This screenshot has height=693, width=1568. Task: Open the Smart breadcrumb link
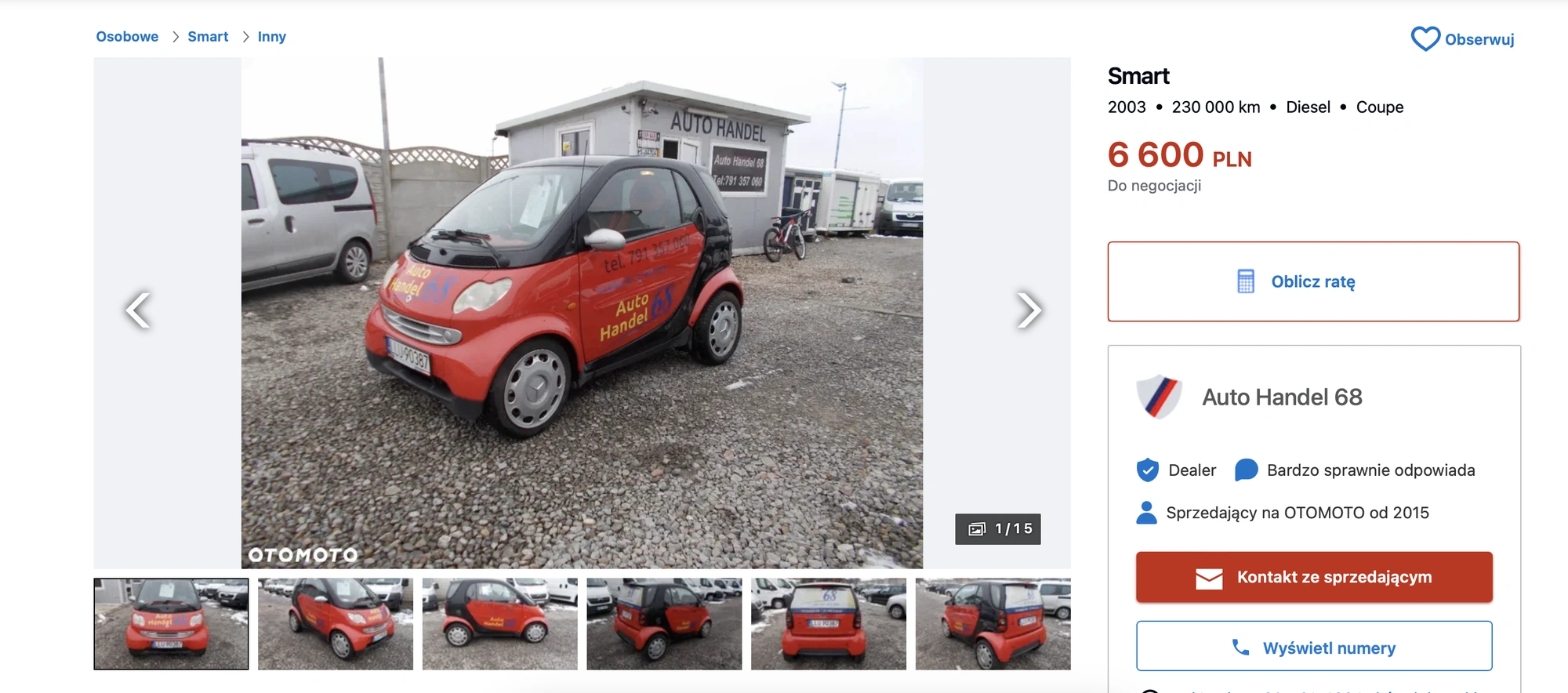pos(208,37)
